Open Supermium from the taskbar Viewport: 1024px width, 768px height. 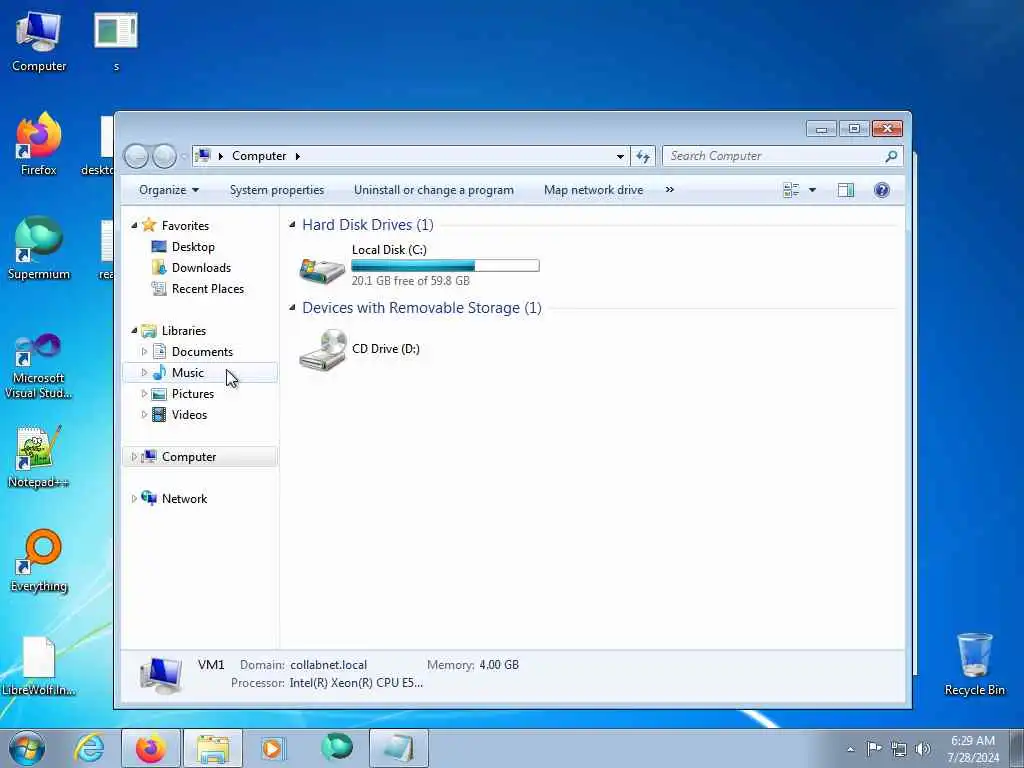pos(337,748)
